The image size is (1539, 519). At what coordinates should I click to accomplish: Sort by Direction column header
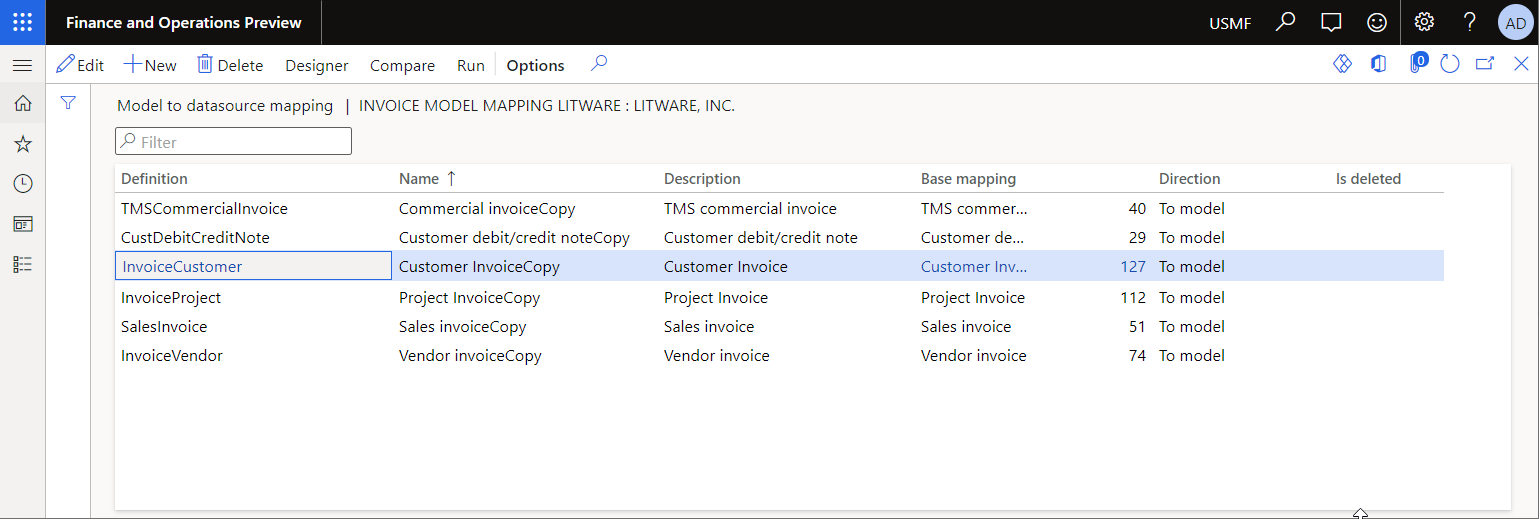pyautogui.click(x=1189, y=179)
